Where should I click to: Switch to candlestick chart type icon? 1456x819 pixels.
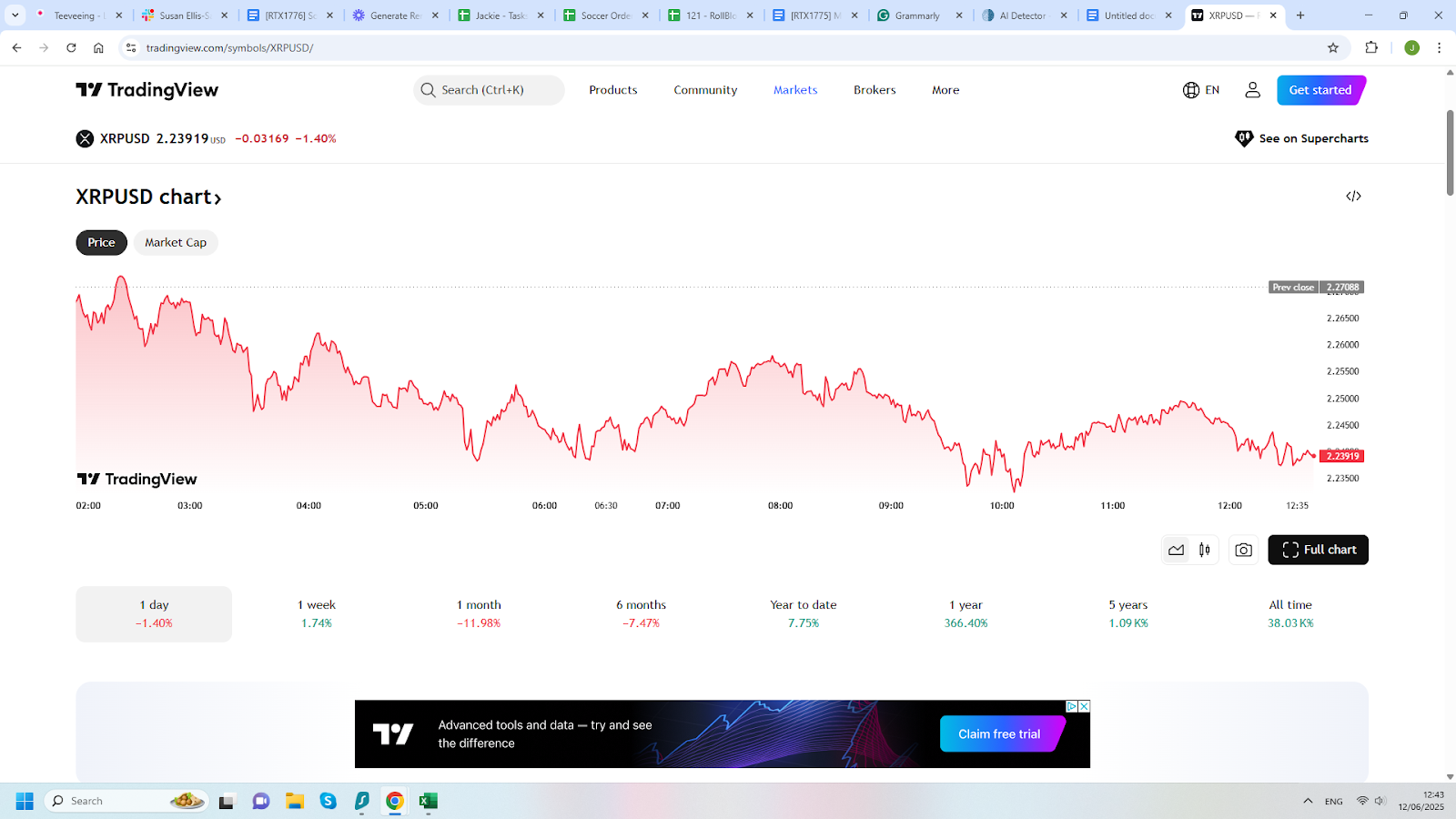pyautogui.click(x=1205, y=550)
